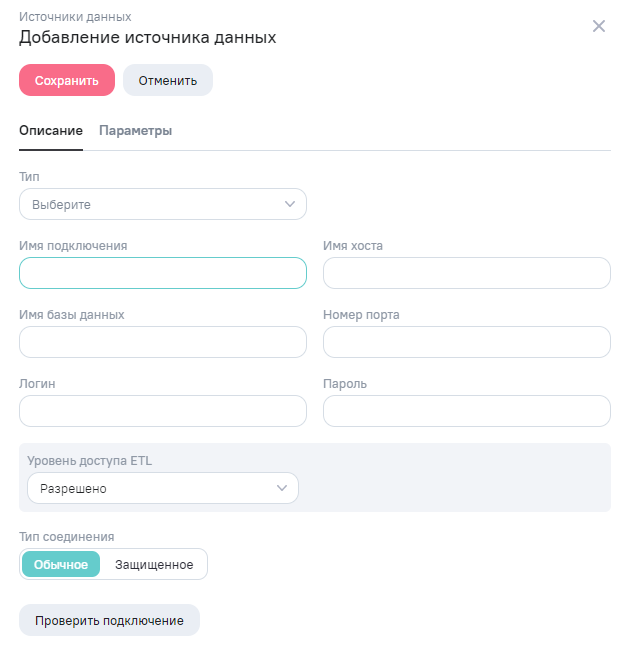The height and width of the screenshot is (646, 627).
Task: Select the Описание tab
Action: tap(51, 131)
